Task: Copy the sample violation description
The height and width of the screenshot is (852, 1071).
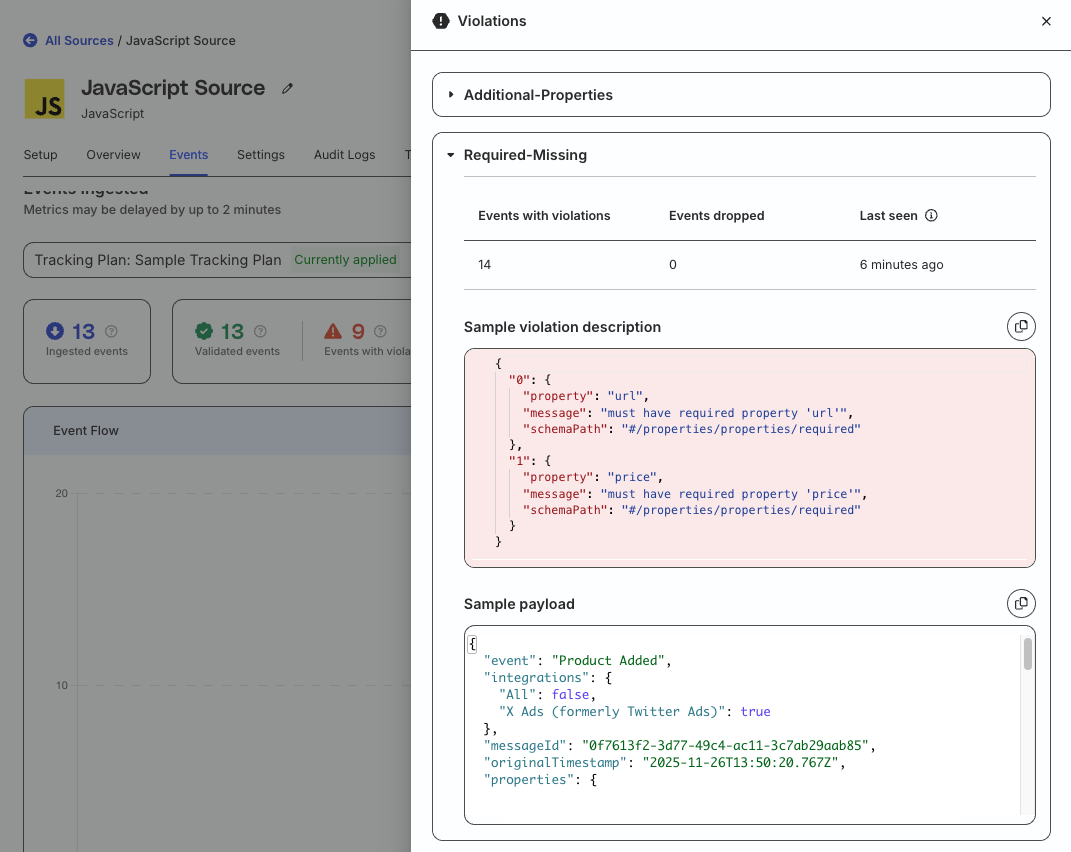Action: (x=1020, y=327)
